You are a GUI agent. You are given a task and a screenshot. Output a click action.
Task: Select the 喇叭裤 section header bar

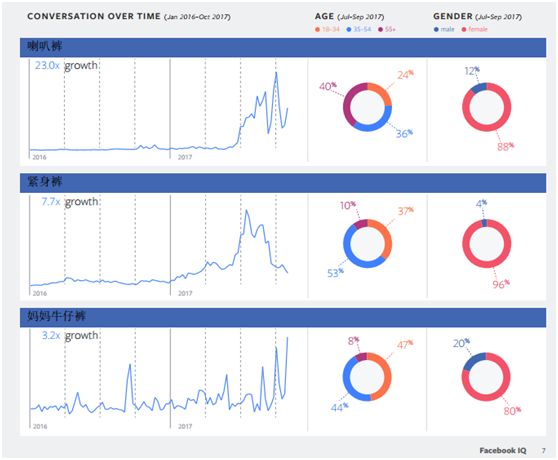[x=283, y=47]
